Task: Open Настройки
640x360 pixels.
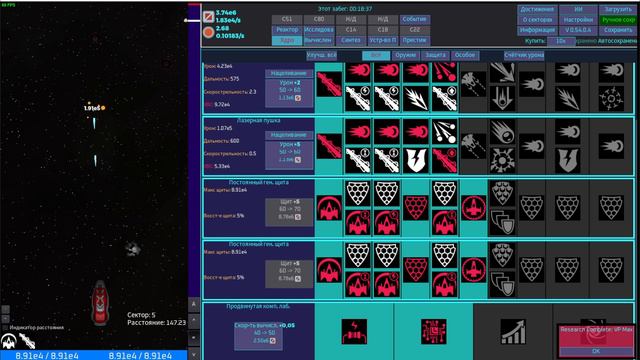Action: (x=578, y=20)
